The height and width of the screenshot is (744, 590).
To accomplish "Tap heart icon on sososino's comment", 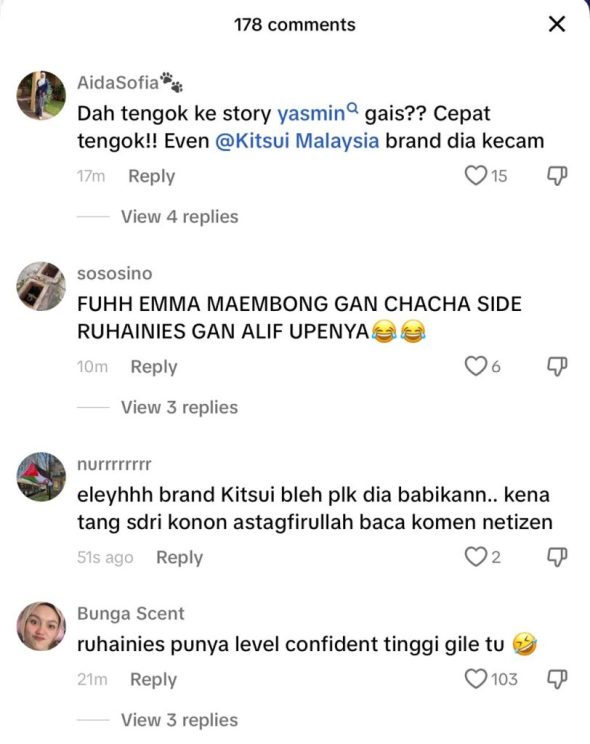I will click(x=476, y=366).
